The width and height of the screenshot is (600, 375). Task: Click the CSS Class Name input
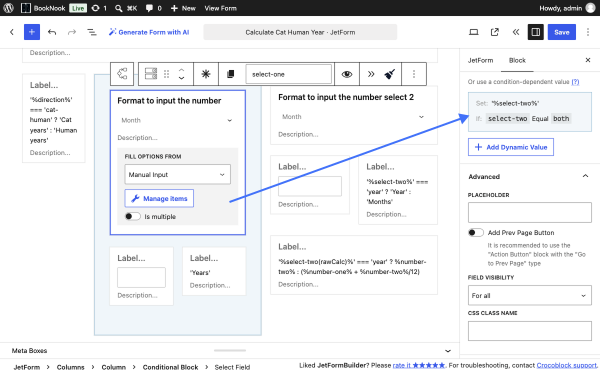point(530,331)
